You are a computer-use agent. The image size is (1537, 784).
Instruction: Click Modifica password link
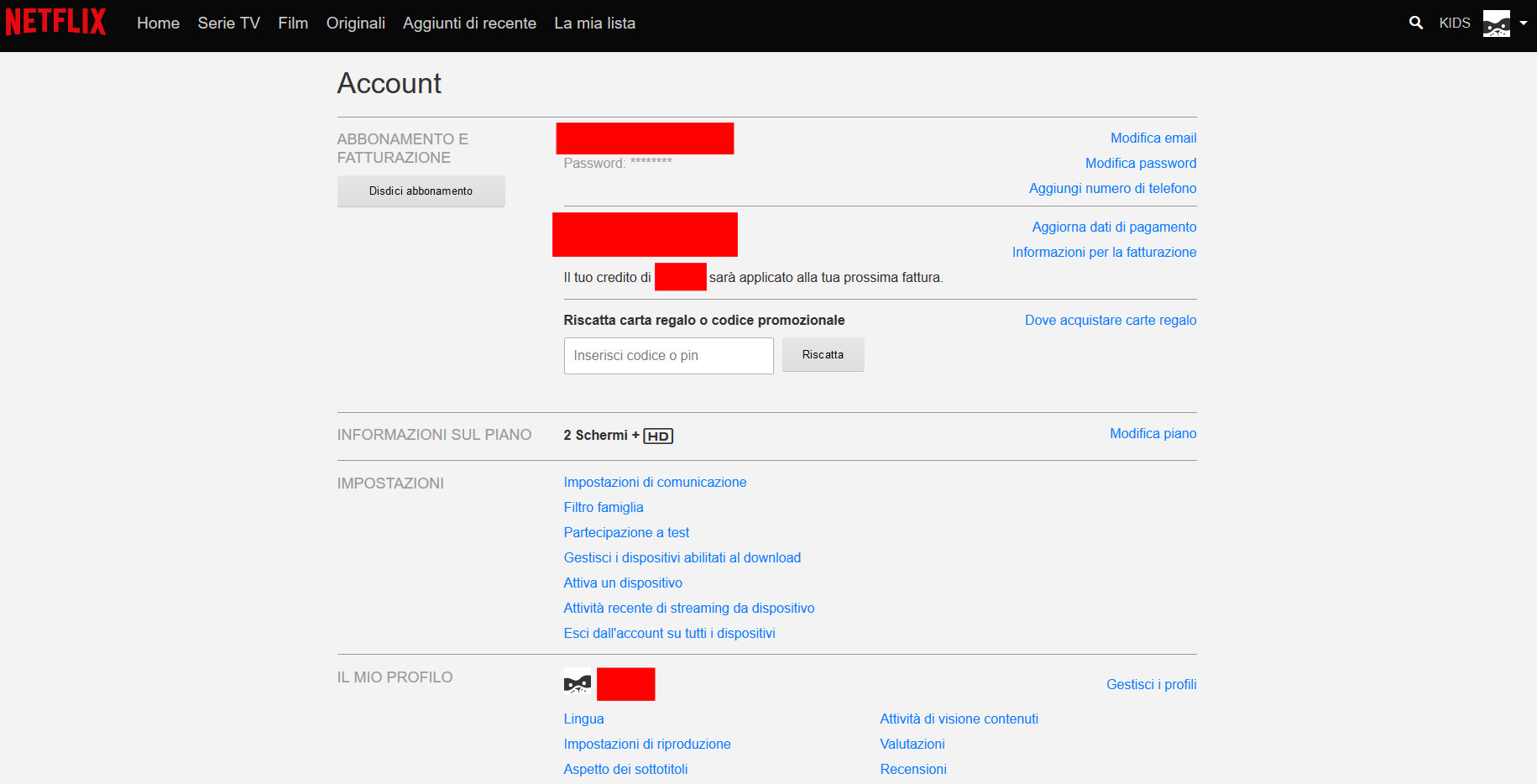pos(1141,163)
